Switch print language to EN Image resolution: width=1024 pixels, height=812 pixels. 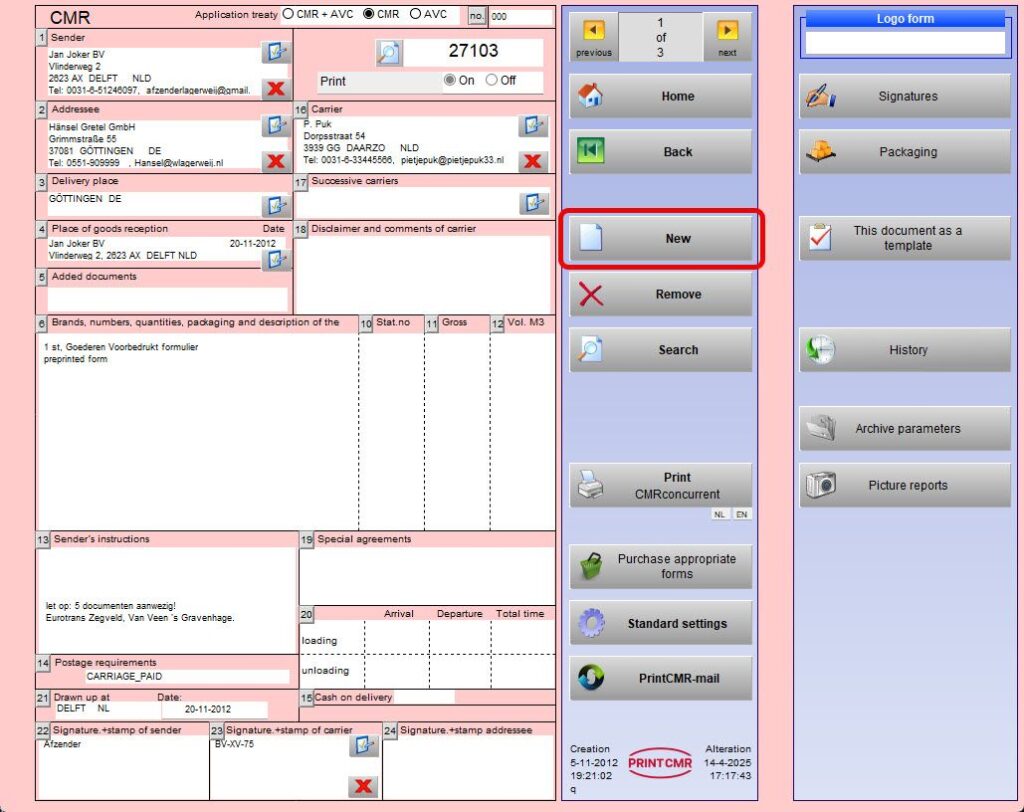tap(741, 514)
